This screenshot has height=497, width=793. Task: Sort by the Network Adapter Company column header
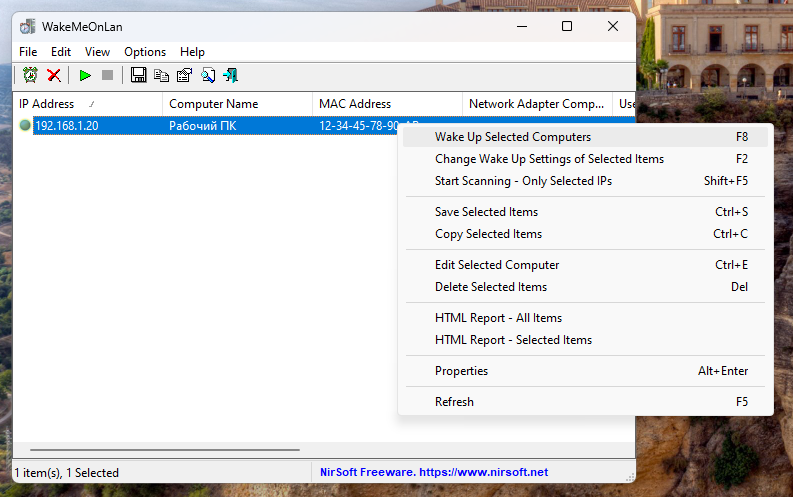click(x=537, y=104)
